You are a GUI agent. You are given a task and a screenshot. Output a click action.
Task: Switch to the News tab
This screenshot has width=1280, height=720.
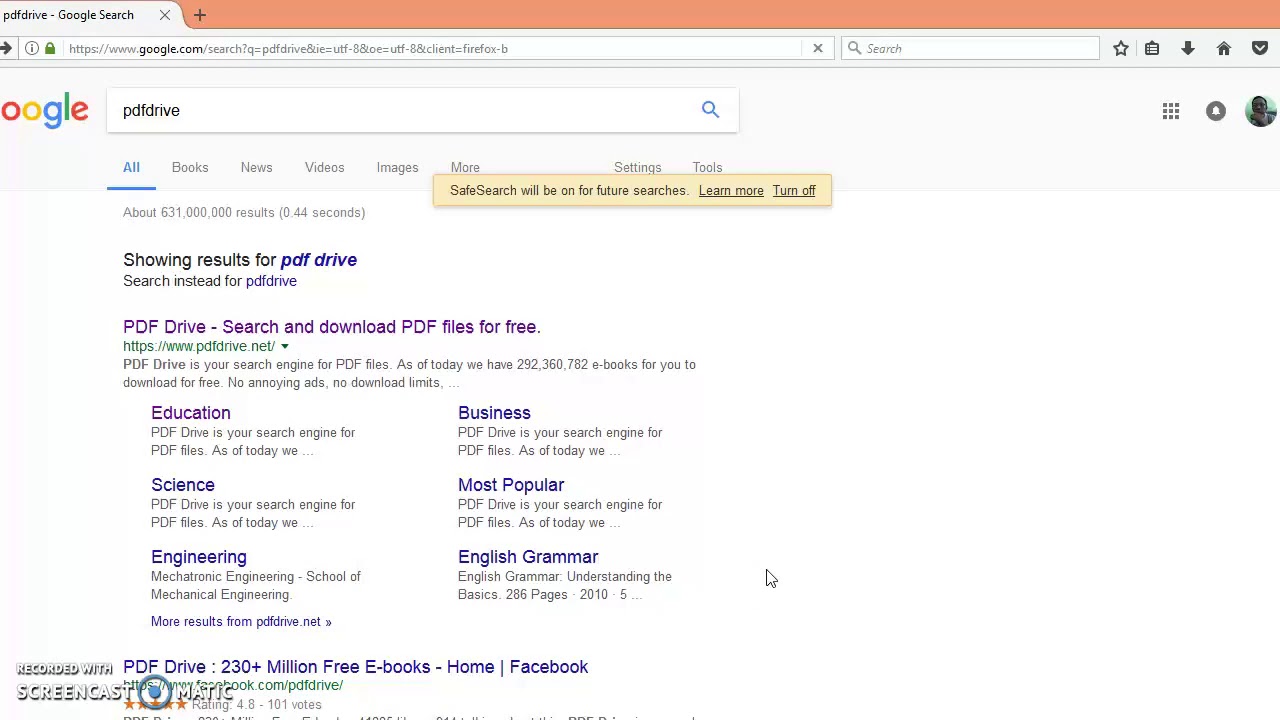256,167
